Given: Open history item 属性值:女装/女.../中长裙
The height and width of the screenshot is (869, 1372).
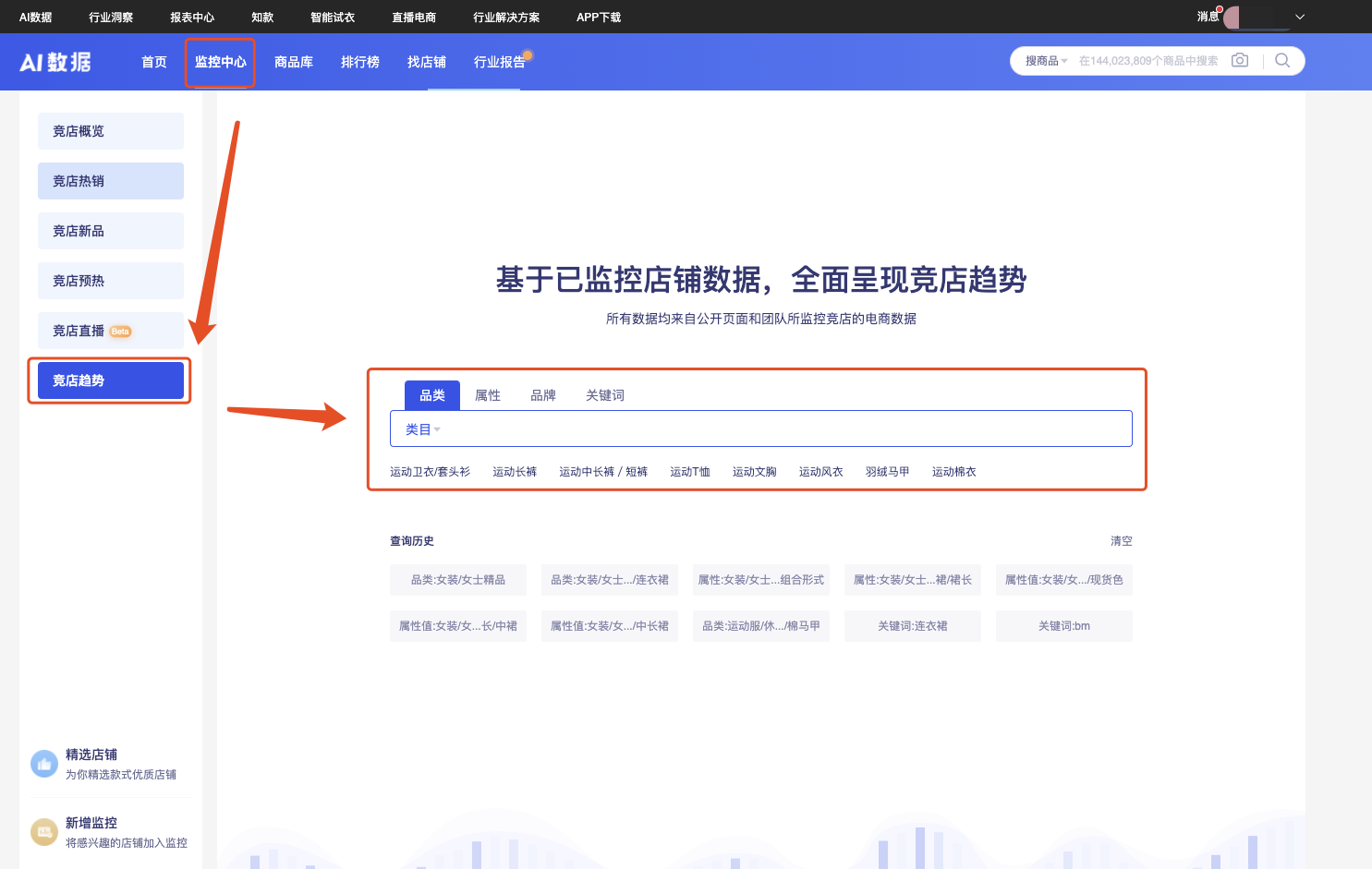Looking at the screenshot, I should [610, 626].
